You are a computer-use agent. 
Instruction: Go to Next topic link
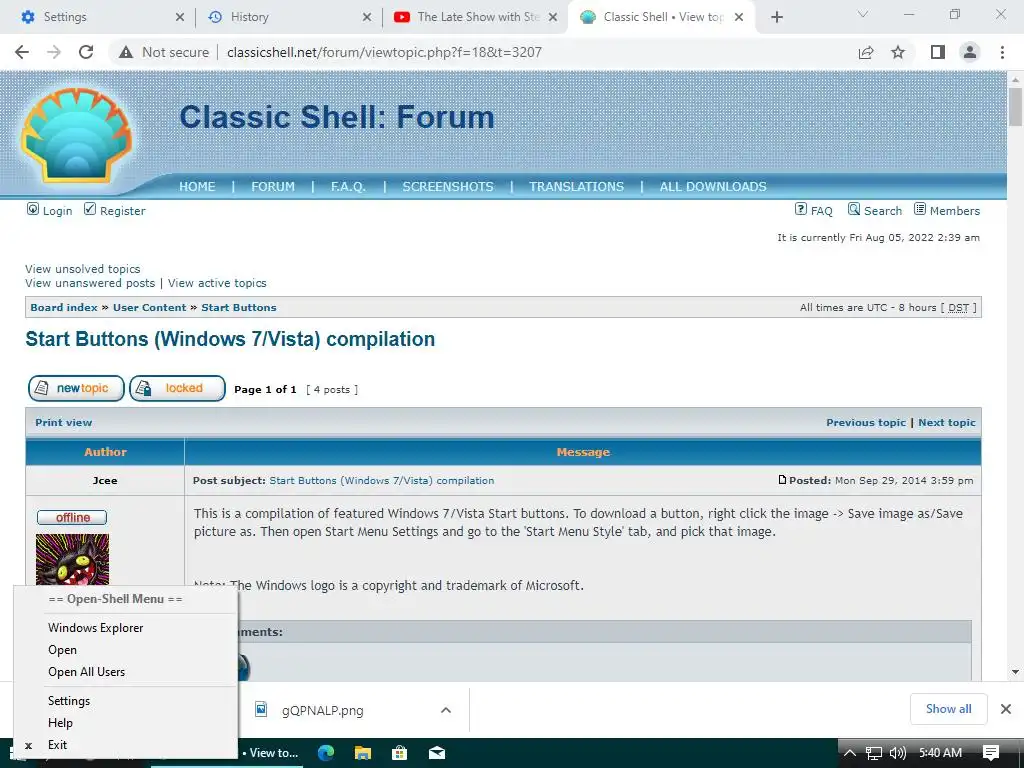pyautogui.click(x=947, y=423)
